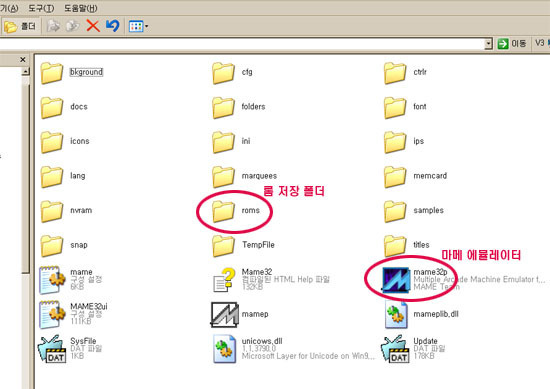
Task: Click the 이동 go button
Action: tap(512, 43)
